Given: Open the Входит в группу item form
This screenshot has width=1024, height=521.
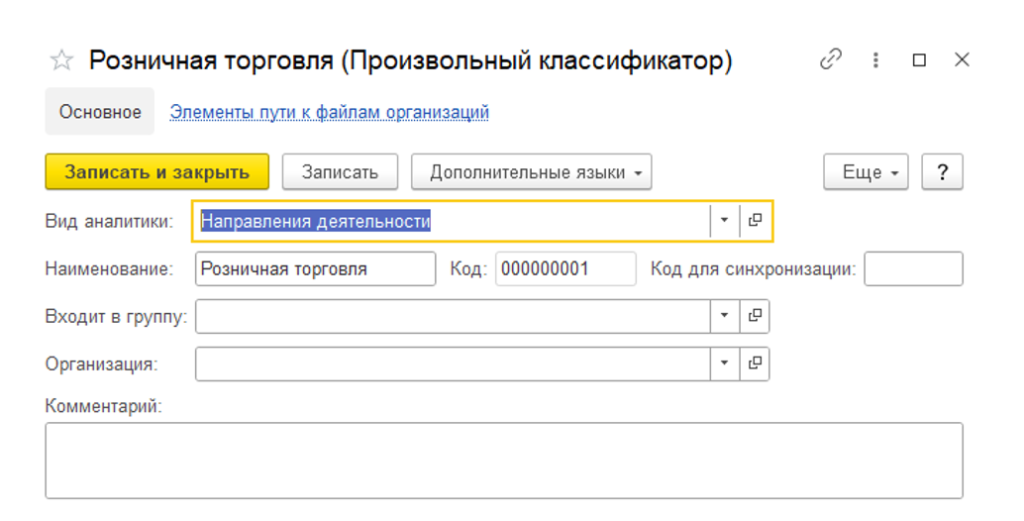Looking at the screenshot, I should (755, 316).
